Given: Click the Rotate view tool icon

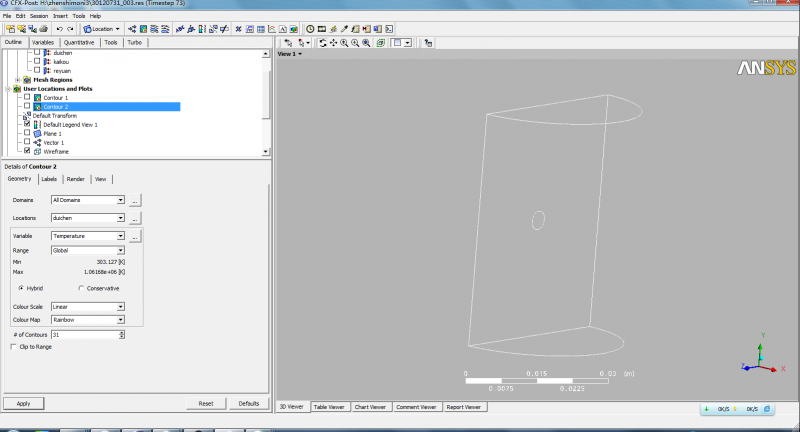Looking at the screenshot, I should pos(323,43).
